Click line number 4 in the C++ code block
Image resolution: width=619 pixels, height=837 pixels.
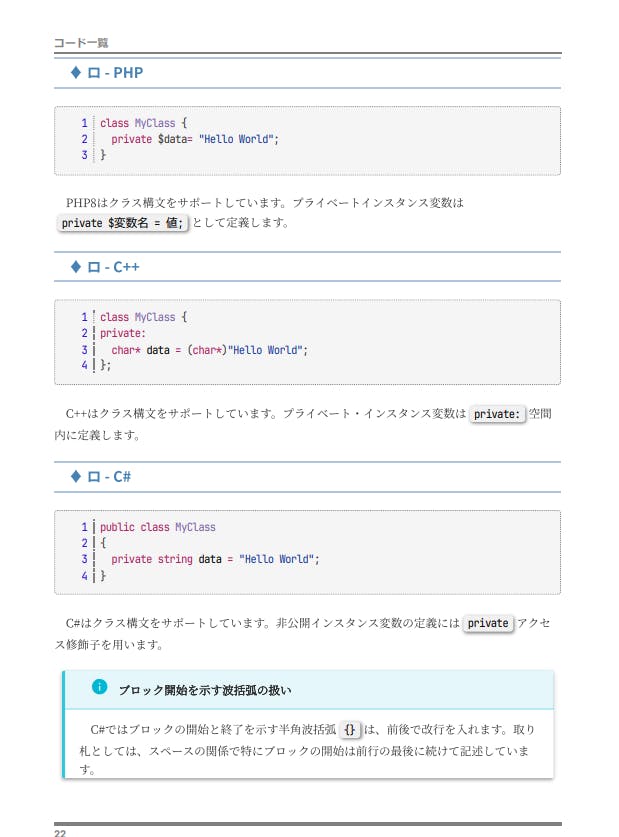point(85,366)
